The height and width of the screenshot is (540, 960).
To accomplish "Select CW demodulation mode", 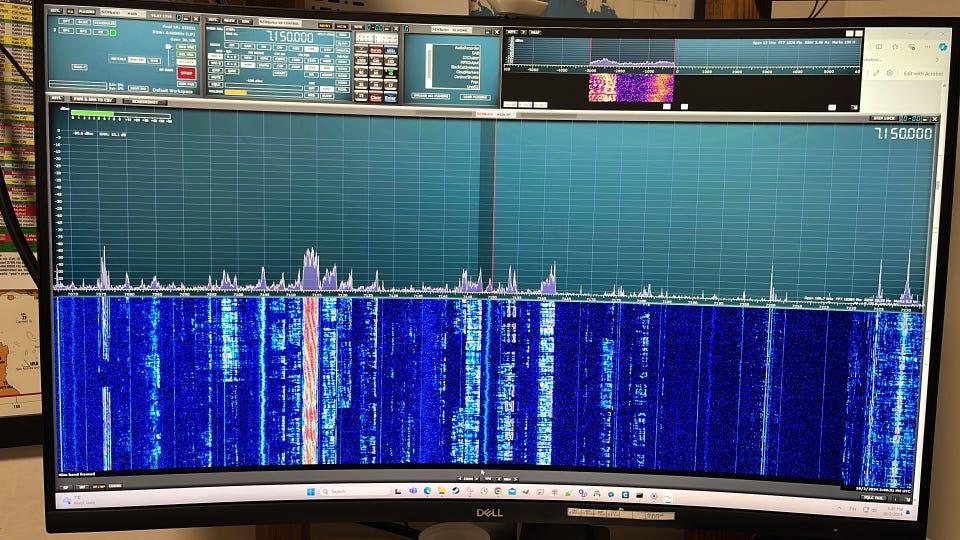I will (280, 48).
